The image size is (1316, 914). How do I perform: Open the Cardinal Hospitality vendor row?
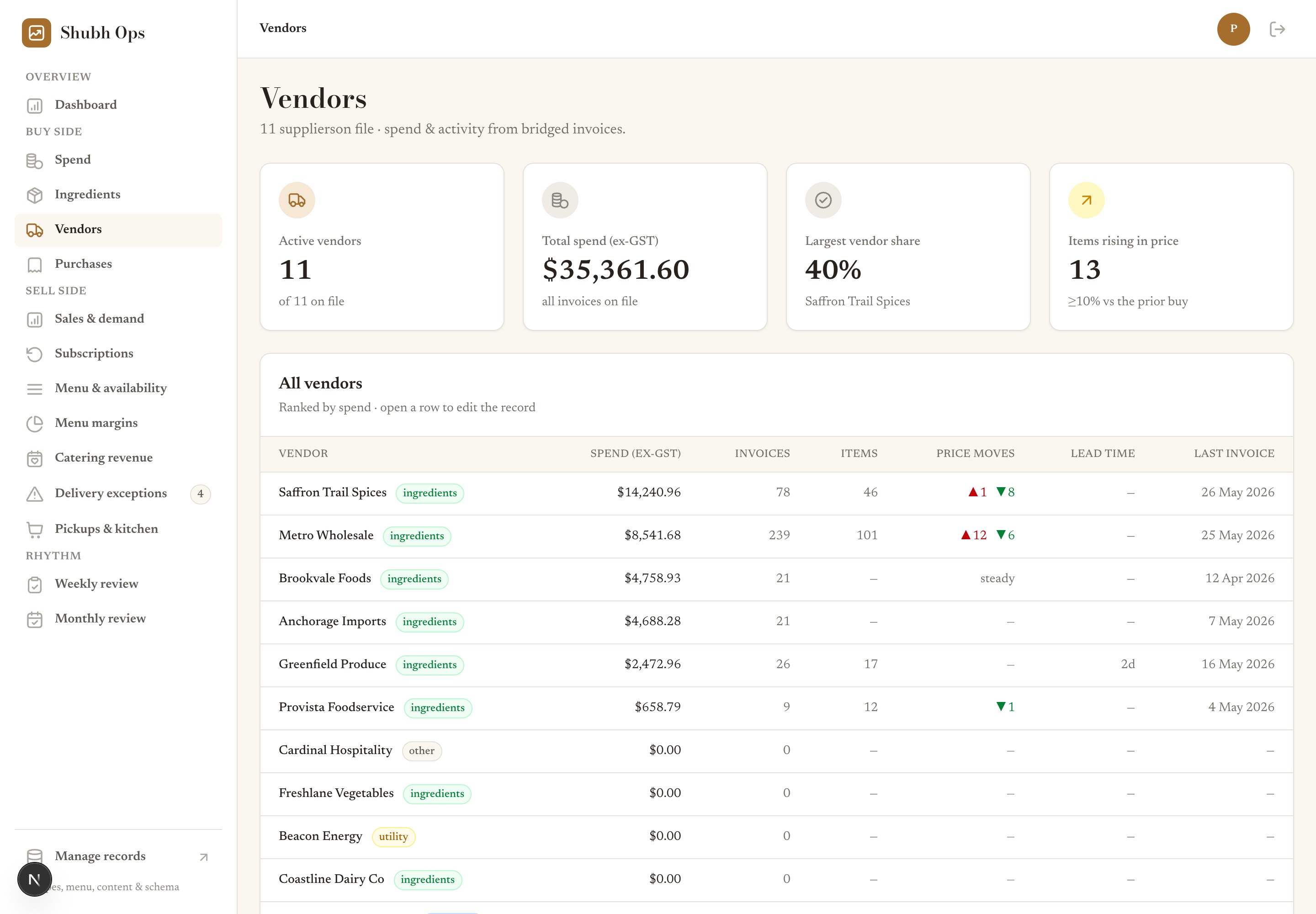click(776, 751)
